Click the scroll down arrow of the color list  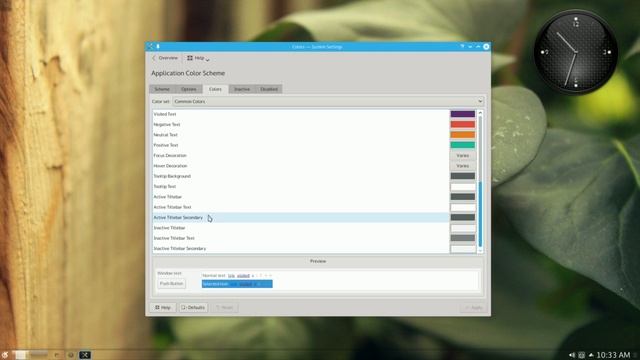480,250
